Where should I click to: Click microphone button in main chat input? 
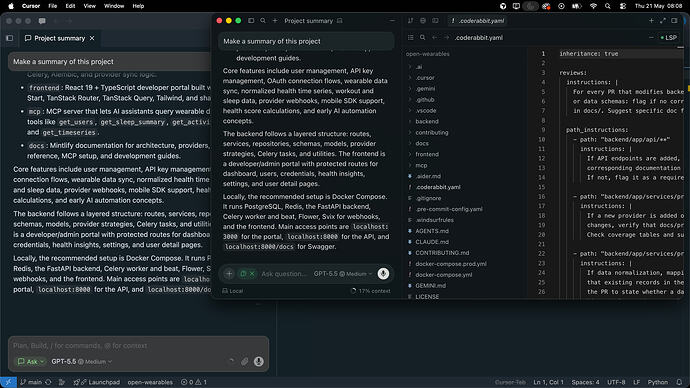259,362
